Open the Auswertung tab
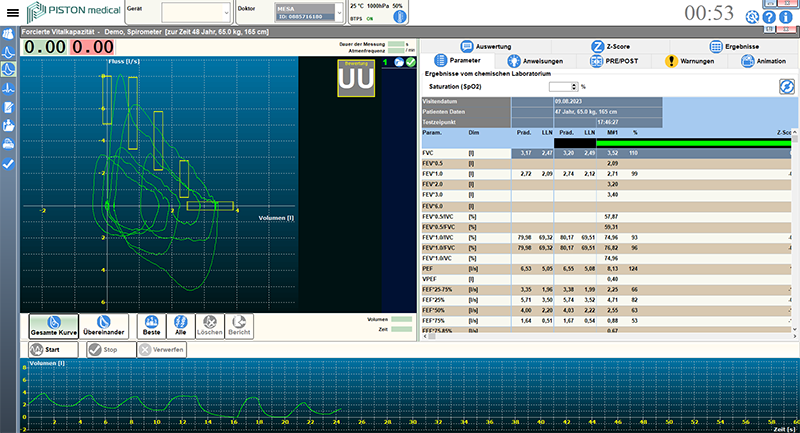 (486, 46)
